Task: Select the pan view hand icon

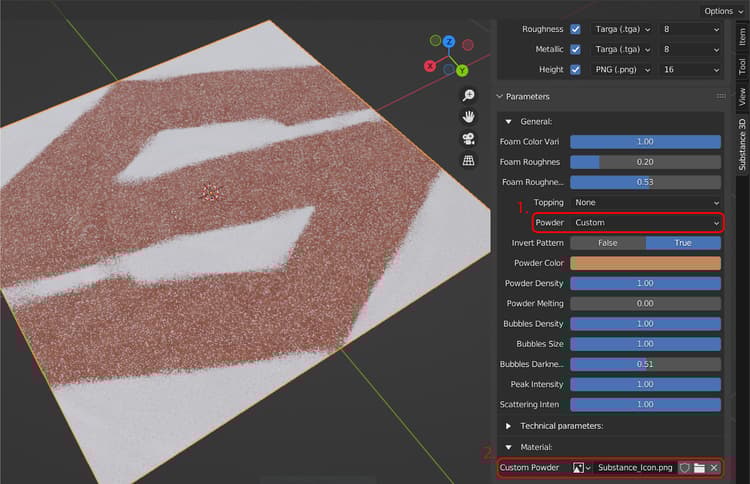Action: 468,117
